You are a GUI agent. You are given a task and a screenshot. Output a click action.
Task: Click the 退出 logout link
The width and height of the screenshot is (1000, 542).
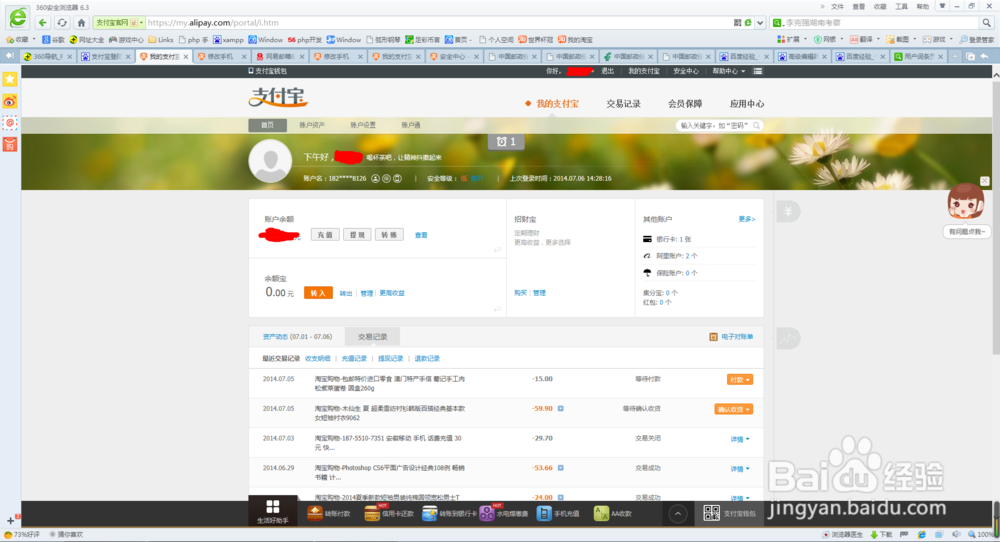607,71
